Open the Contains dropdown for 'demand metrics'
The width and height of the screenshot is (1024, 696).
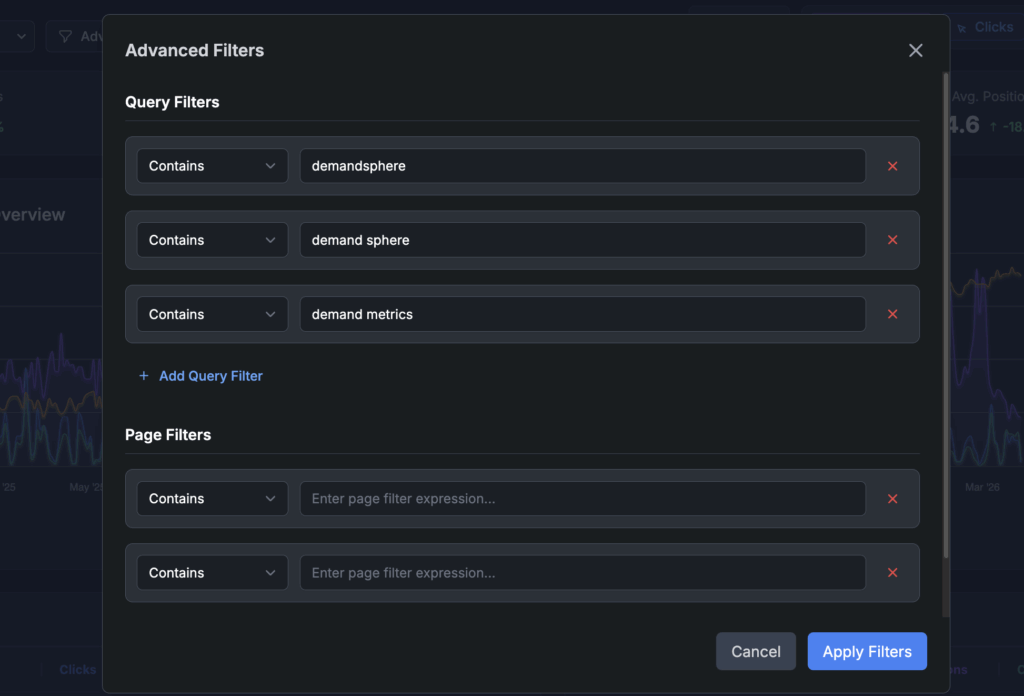(212, 314)
